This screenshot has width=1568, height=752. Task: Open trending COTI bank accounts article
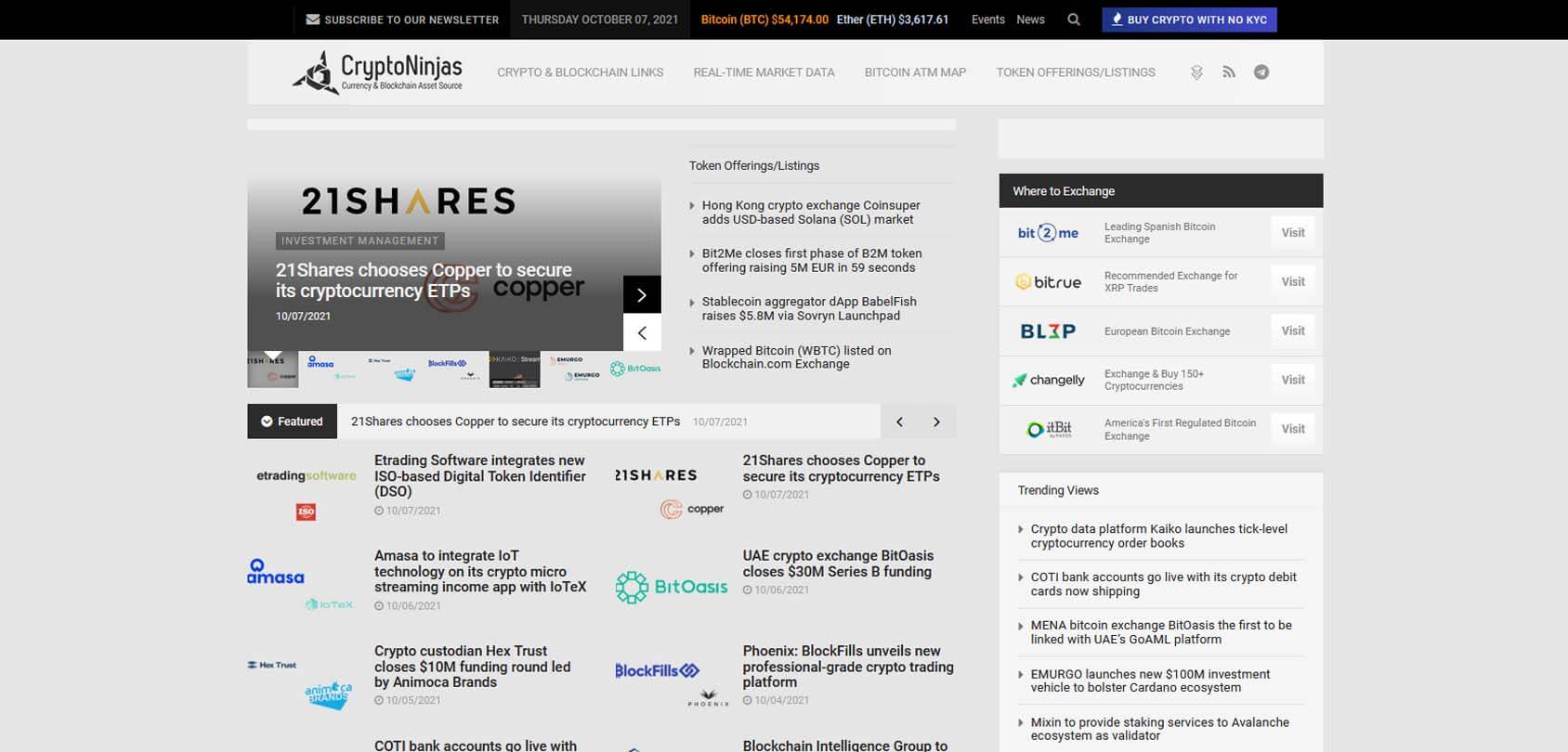1164,584
